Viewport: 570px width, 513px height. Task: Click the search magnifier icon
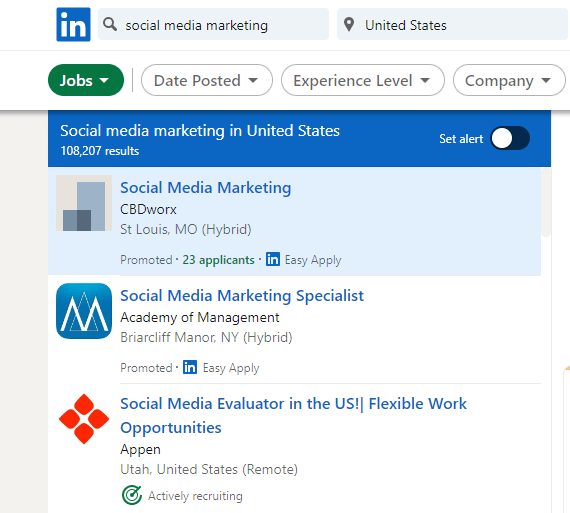[x=110, y=24]
